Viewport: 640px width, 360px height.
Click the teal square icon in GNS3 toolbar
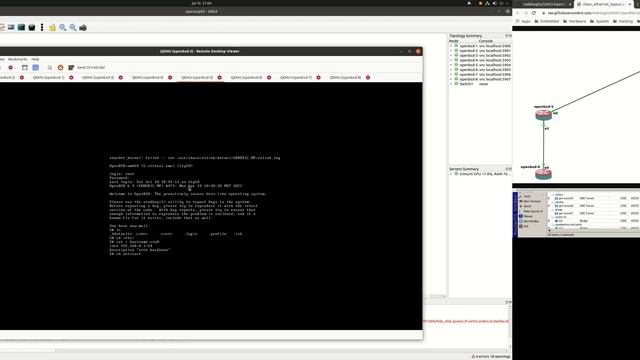coord(21,27)
